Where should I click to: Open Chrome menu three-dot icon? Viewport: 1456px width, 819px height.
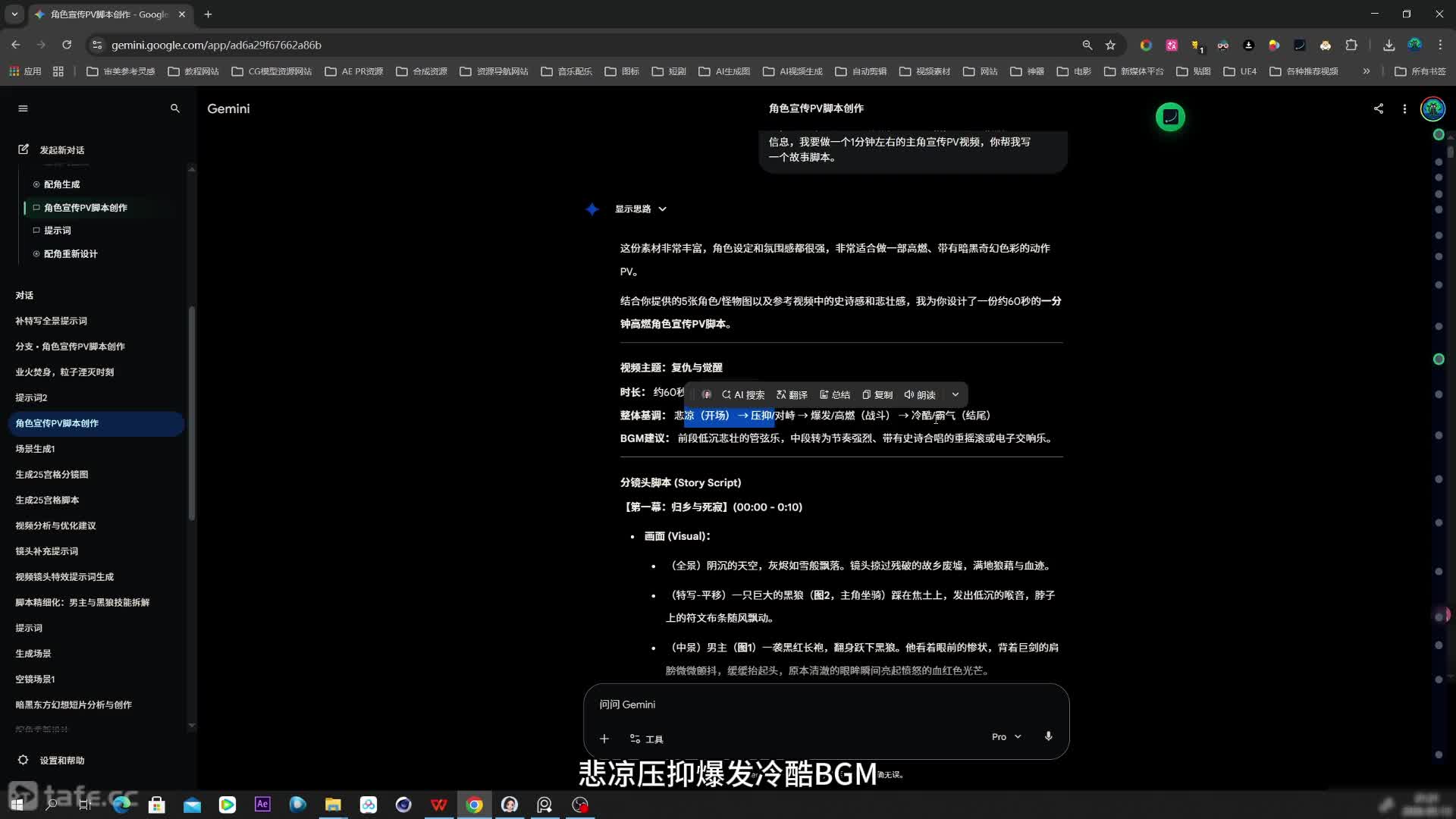coord(1440,45)
